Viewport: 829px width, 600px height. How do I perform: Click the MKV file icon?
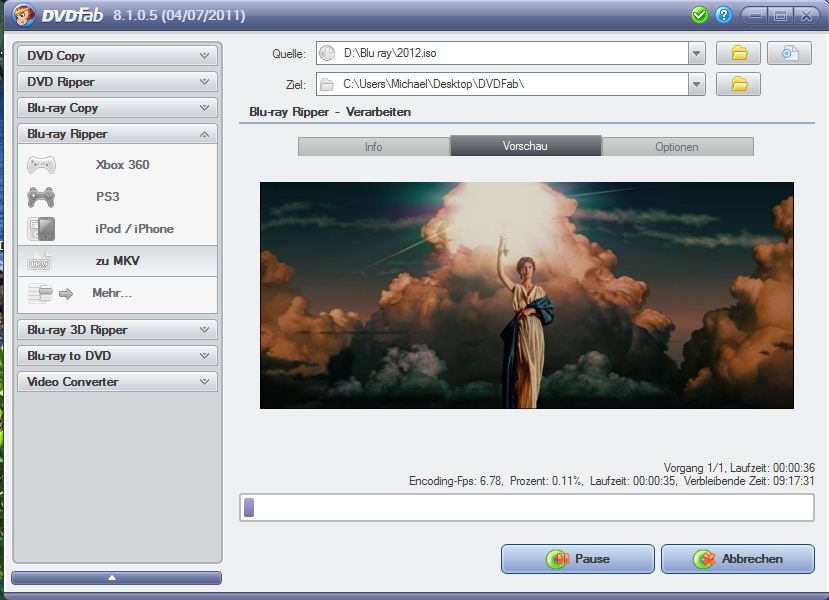(39, 261)
